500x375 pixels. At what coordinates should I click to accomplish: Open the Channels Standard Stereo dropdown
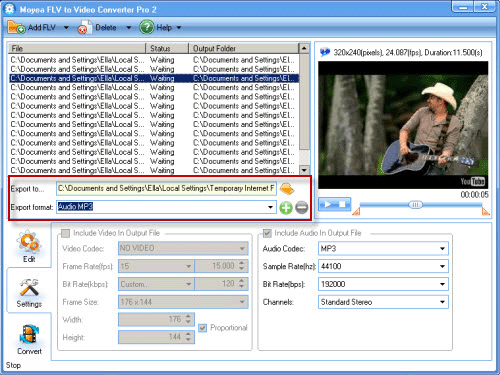click(x=442, y=302)
